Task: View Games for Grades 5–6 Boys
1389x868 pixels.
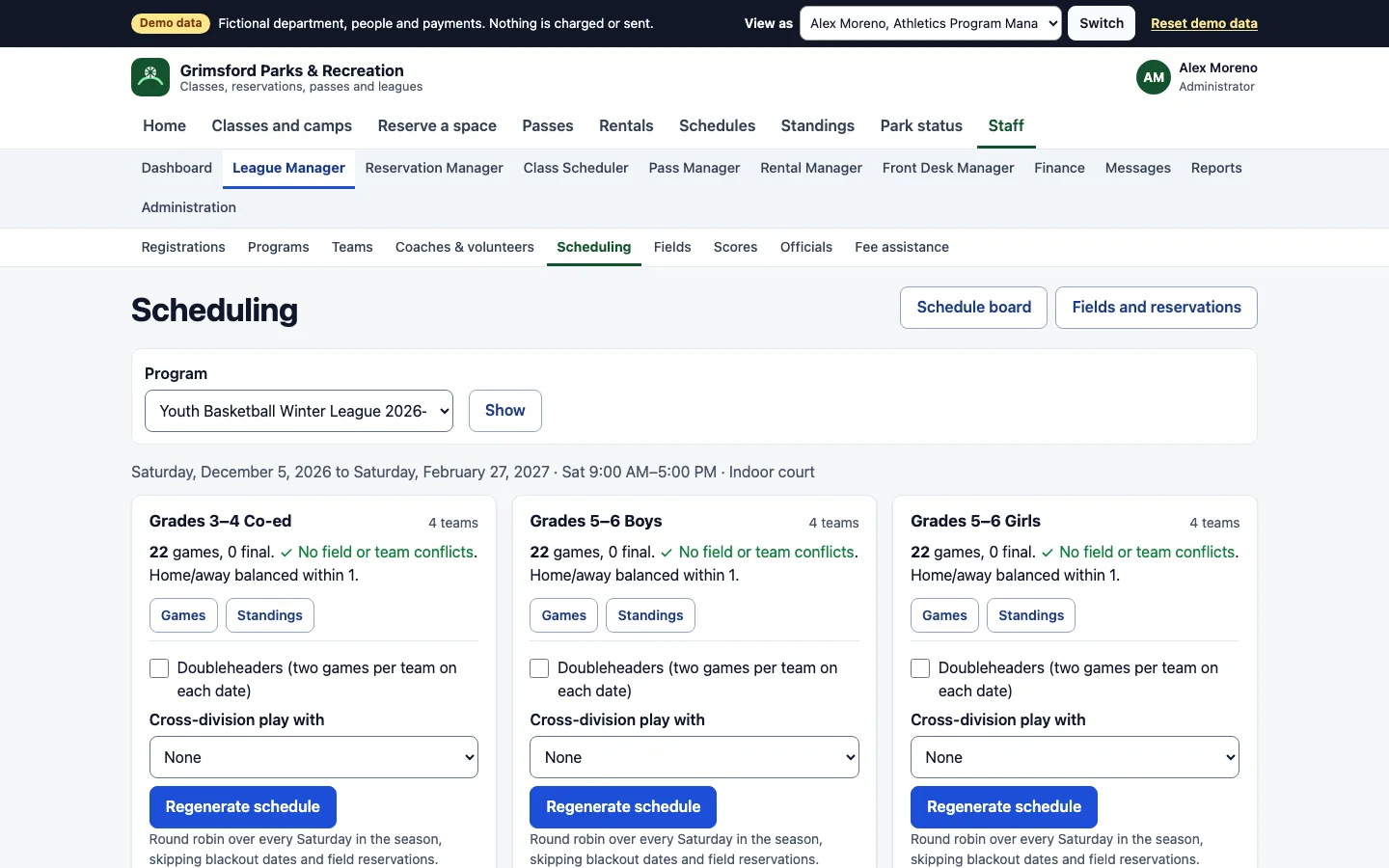Action: pos(564,615)
